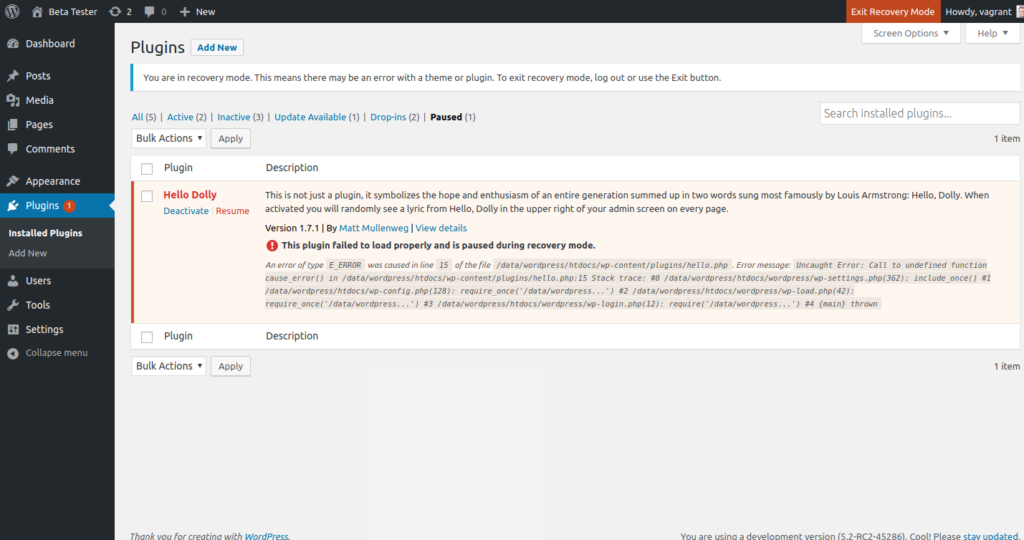The height and width of the screenshot is (540, 1024).
Task: Click the Collapse menu arrow icon
Action: [x=13, y=353]
